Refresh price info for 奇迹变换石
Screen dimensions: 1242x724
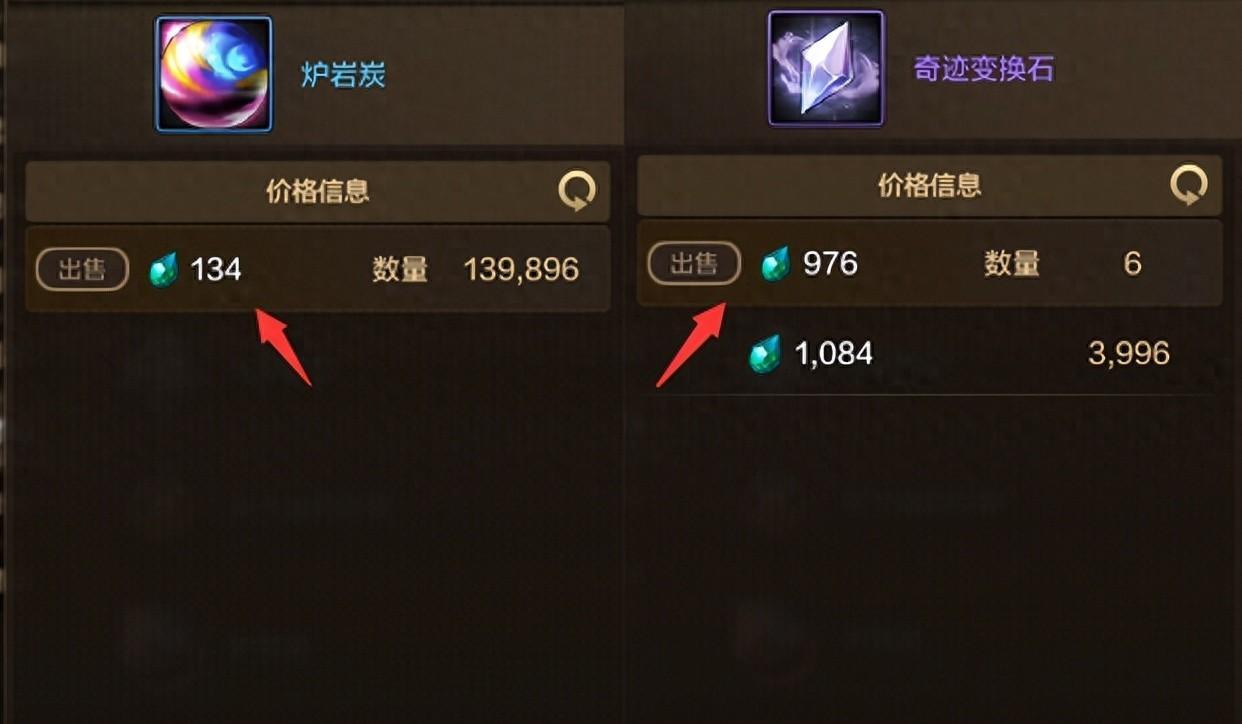pyautogui.click(x=1189, y=186)
